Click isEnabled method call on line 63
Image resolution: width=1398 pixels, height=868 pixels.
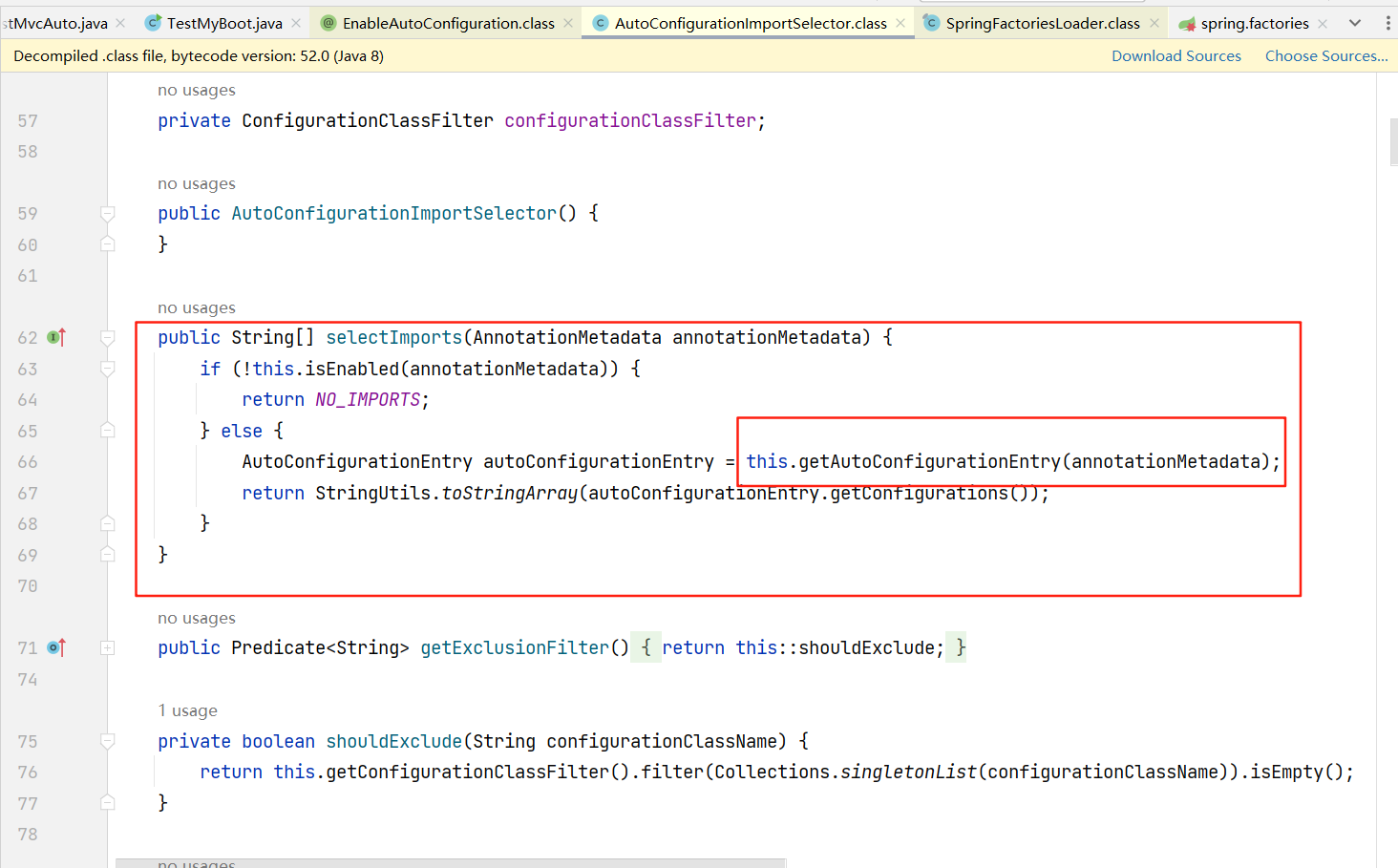351,369
